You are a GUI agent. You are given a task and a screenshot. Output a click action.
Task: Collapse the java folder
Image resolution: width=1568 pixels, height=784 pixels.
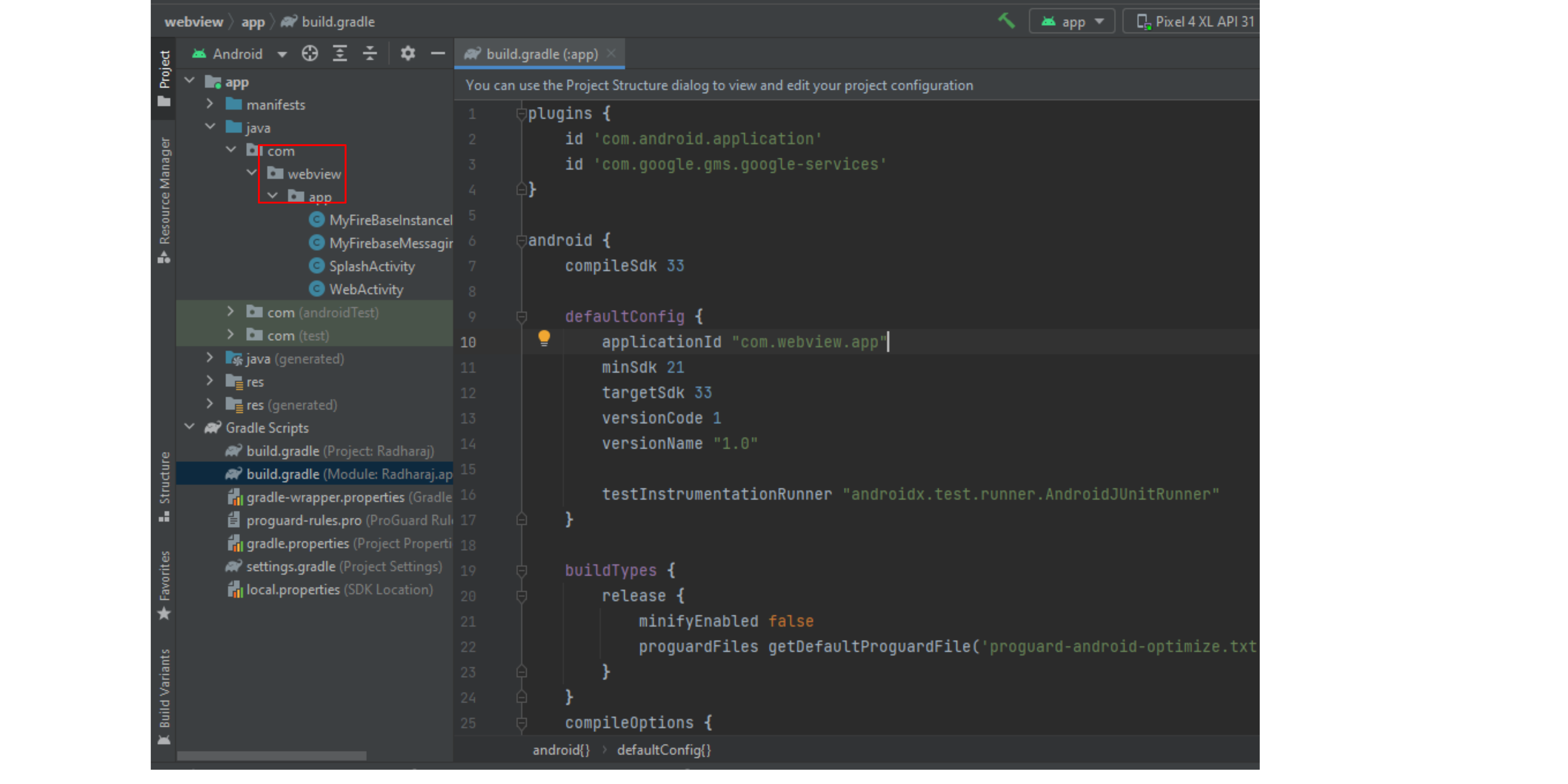210,127
